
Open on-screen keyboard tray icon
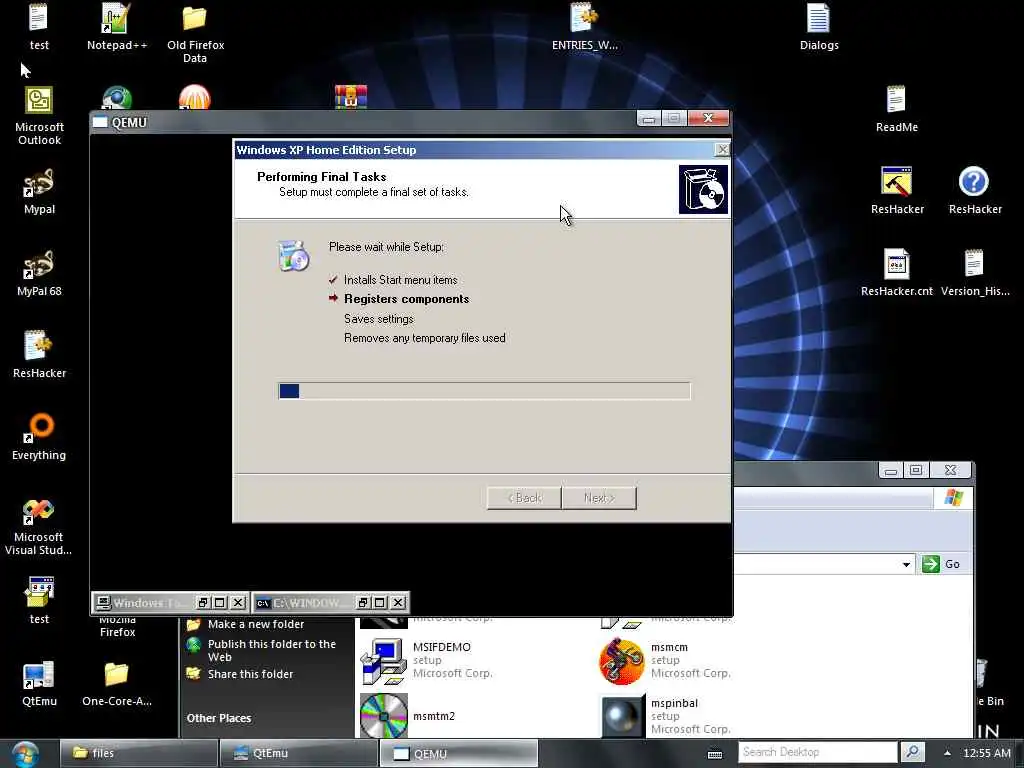click(715, 754)
